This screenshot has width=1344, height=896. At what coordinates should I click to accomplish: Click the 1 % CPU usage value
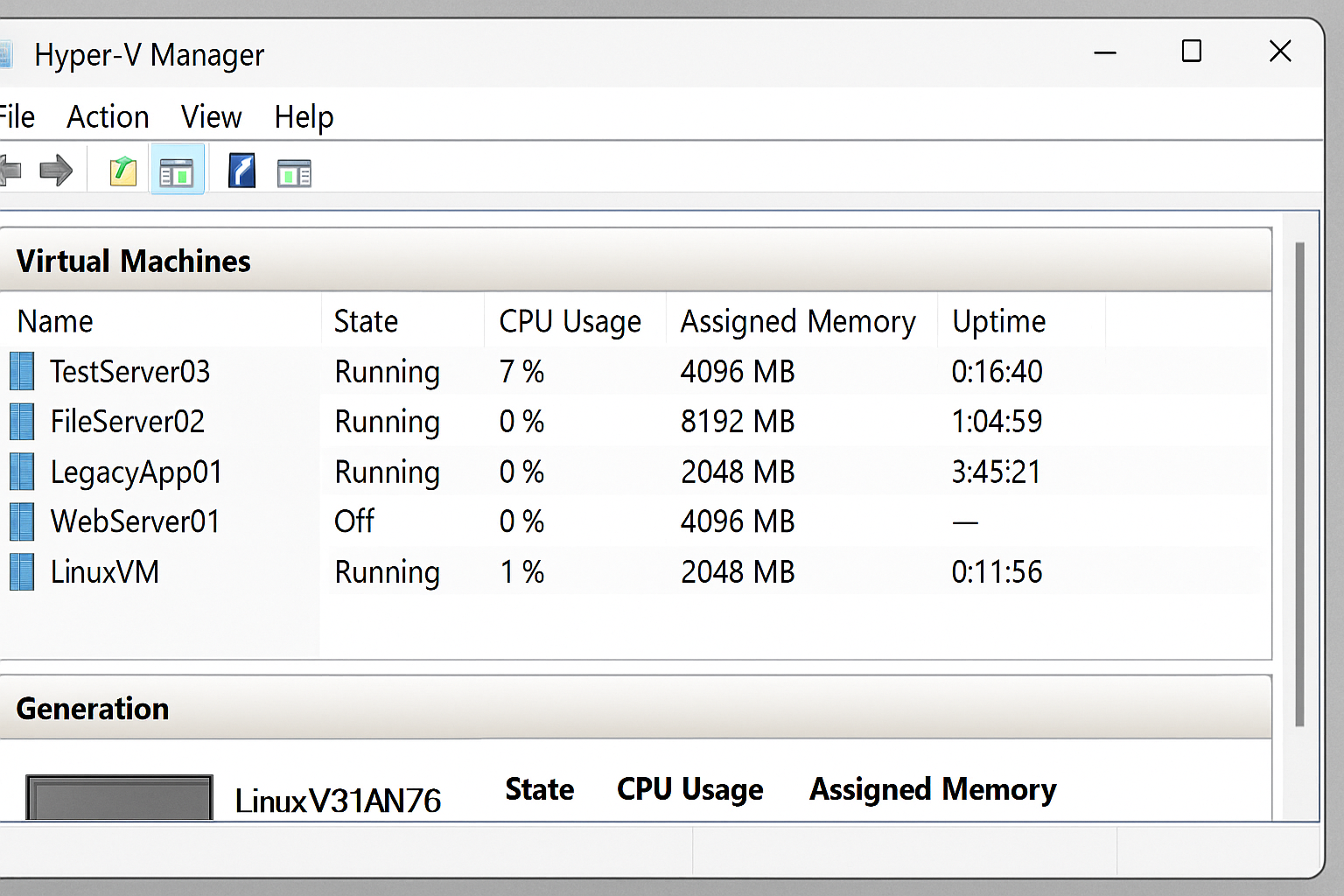(521, 572)
